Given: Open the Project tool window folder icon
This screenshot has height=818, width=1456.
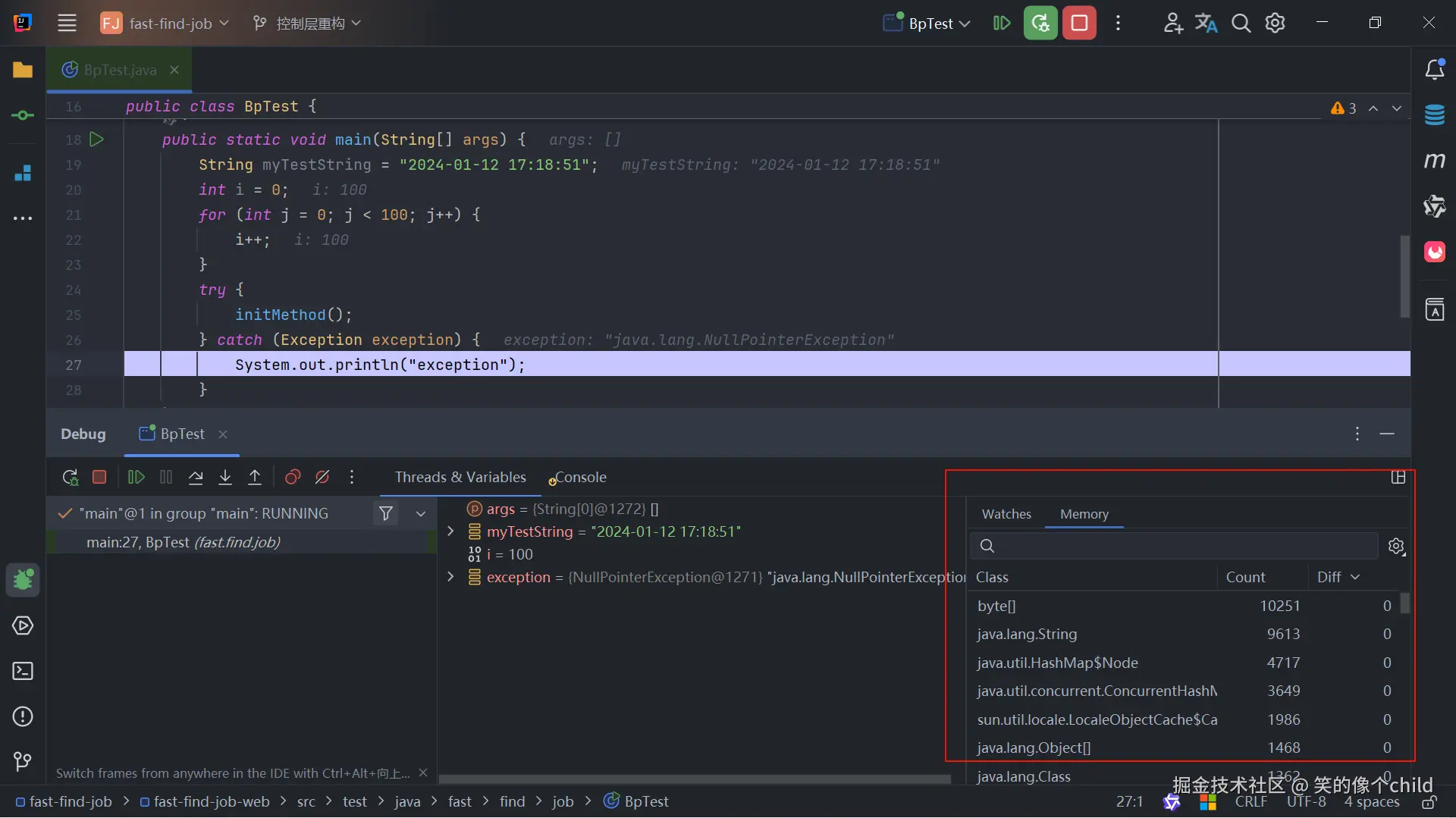Looking at the screenshot, I should coord(23,70).
